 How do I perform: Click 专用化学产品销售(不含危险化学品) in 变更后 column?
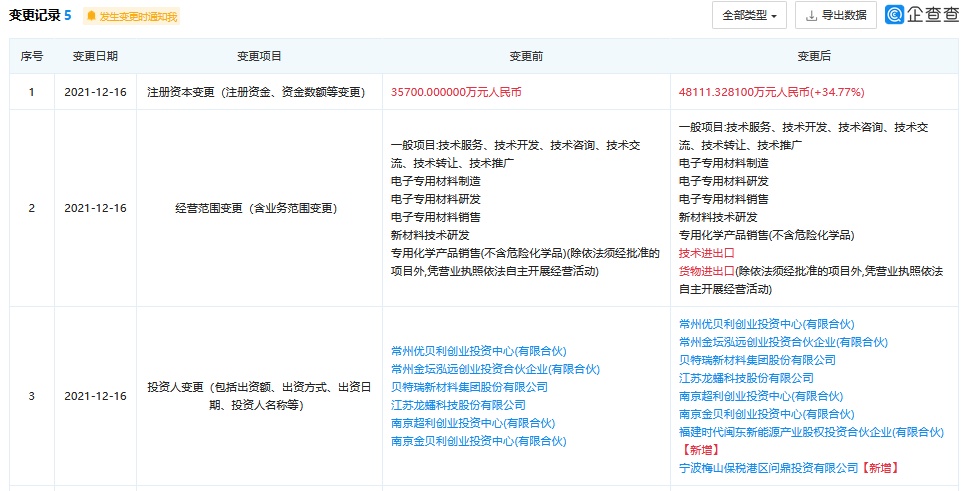coord(767,235)
